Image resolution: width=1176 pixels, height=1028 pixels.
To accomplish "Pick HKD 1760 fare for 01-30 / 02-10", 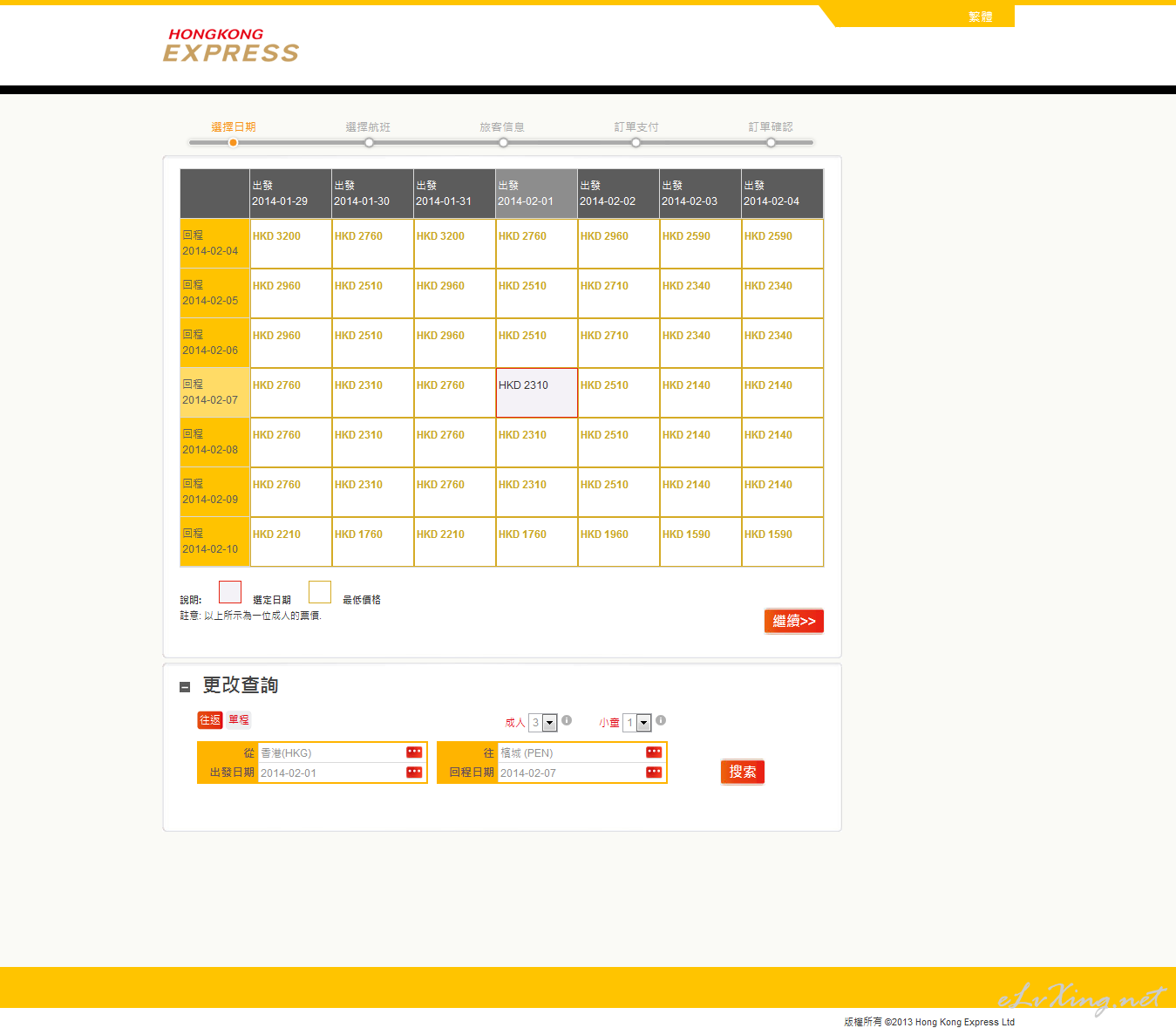I will pyautogui.click(x=372, y=541).
